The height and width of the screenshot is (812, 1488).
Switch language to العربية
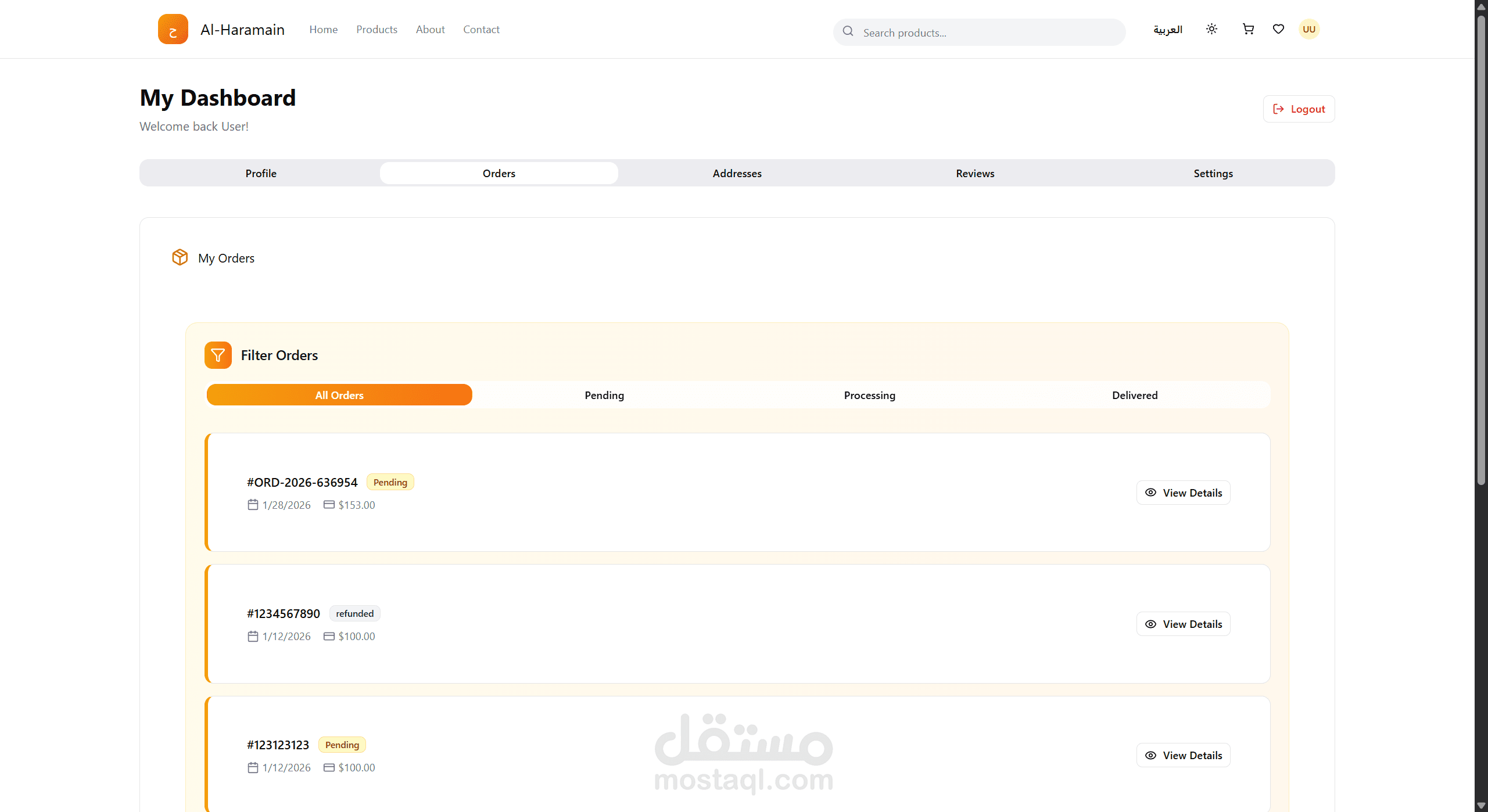[1168, 30]
